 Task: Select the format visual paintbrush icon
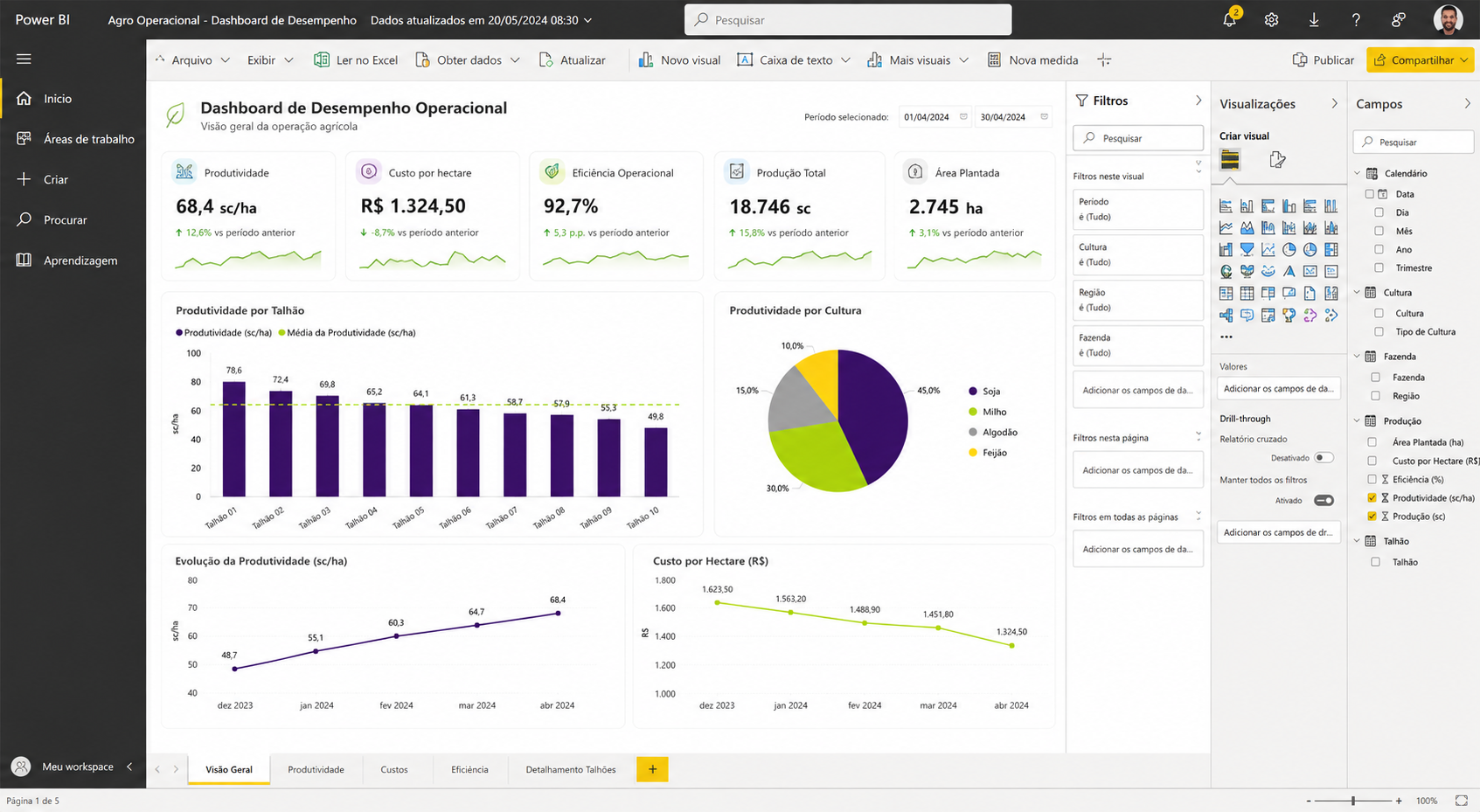(1277, 159)
